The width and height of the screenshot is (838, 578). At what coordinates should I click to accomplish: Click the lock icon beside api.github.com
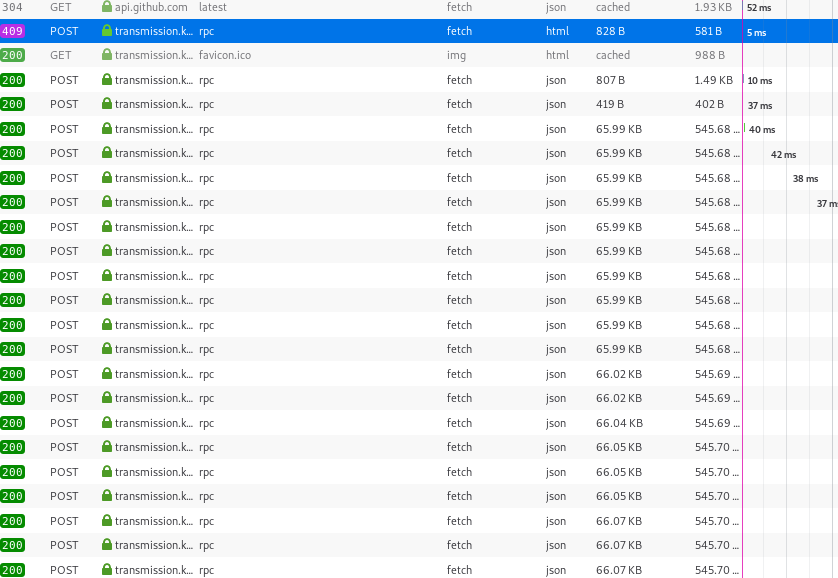[107, 7]
